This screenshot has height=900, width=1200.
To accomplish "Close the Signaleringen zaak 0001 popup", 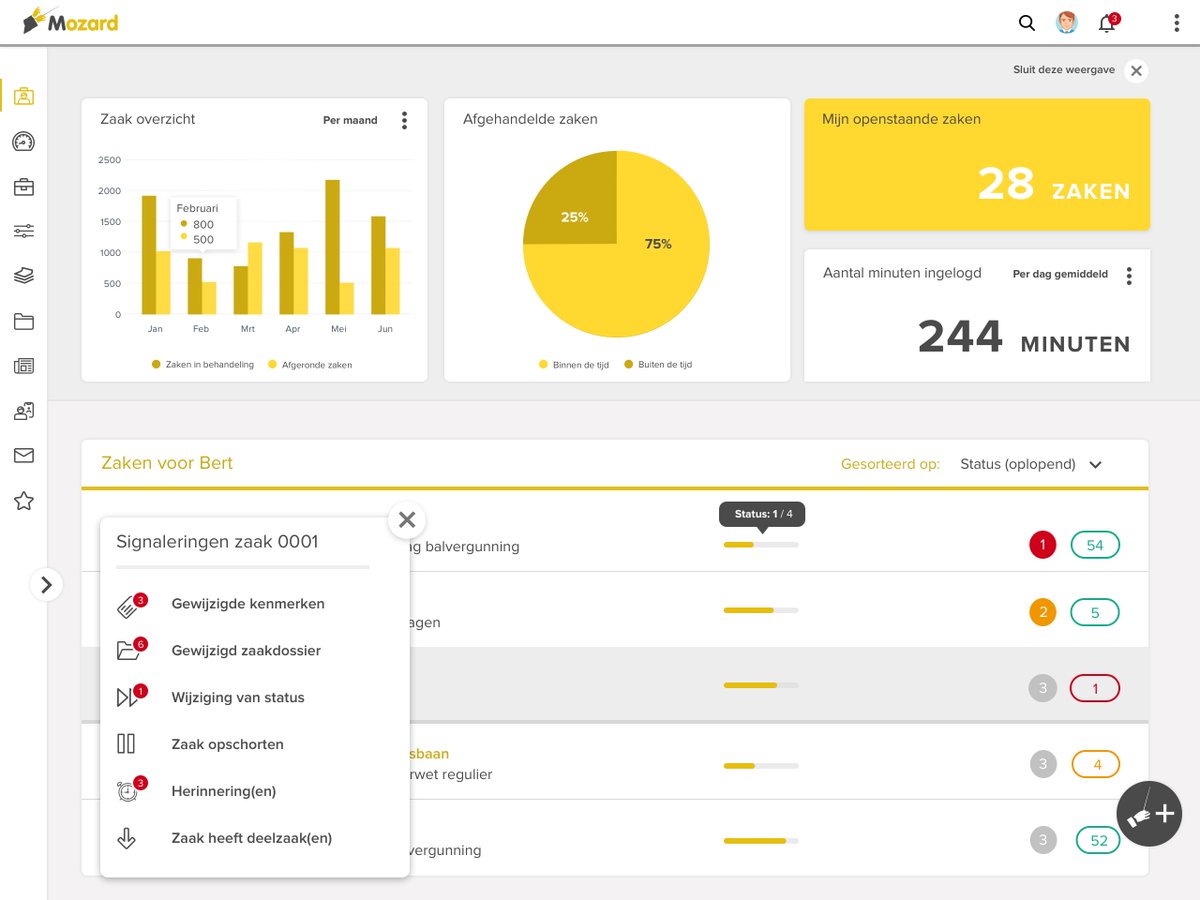I will click(407, 520).
